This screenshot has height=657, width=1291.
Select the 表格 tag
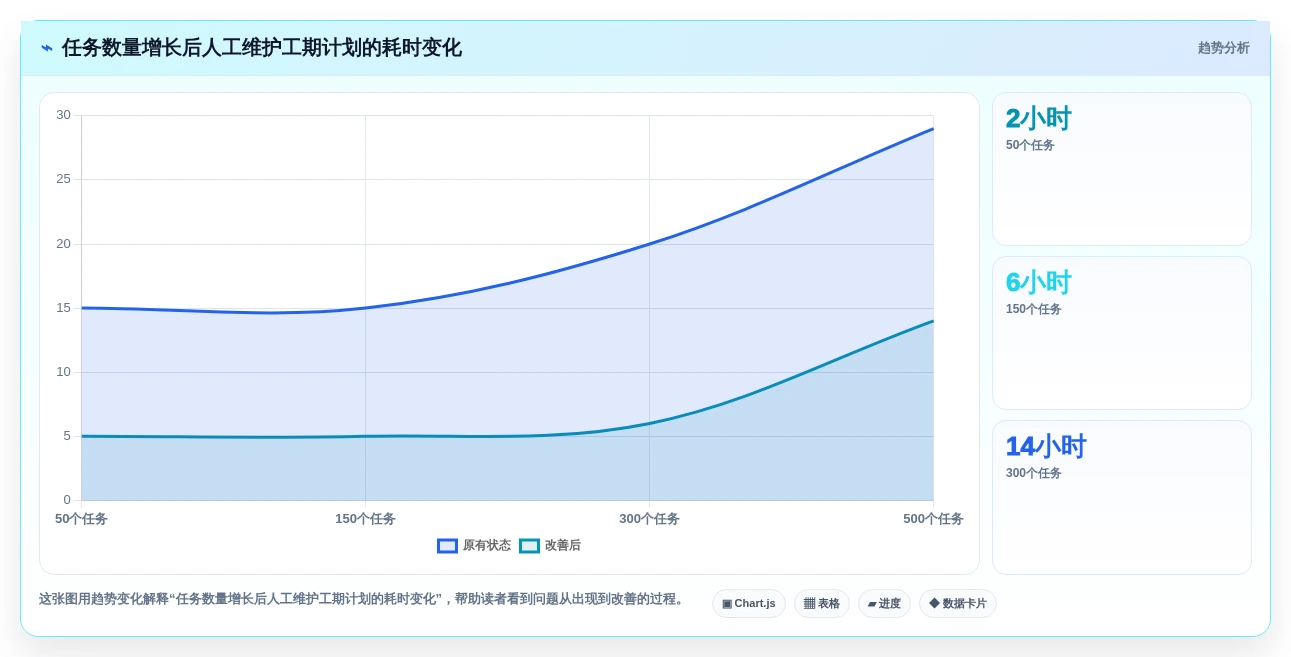(x=822, y=604)
